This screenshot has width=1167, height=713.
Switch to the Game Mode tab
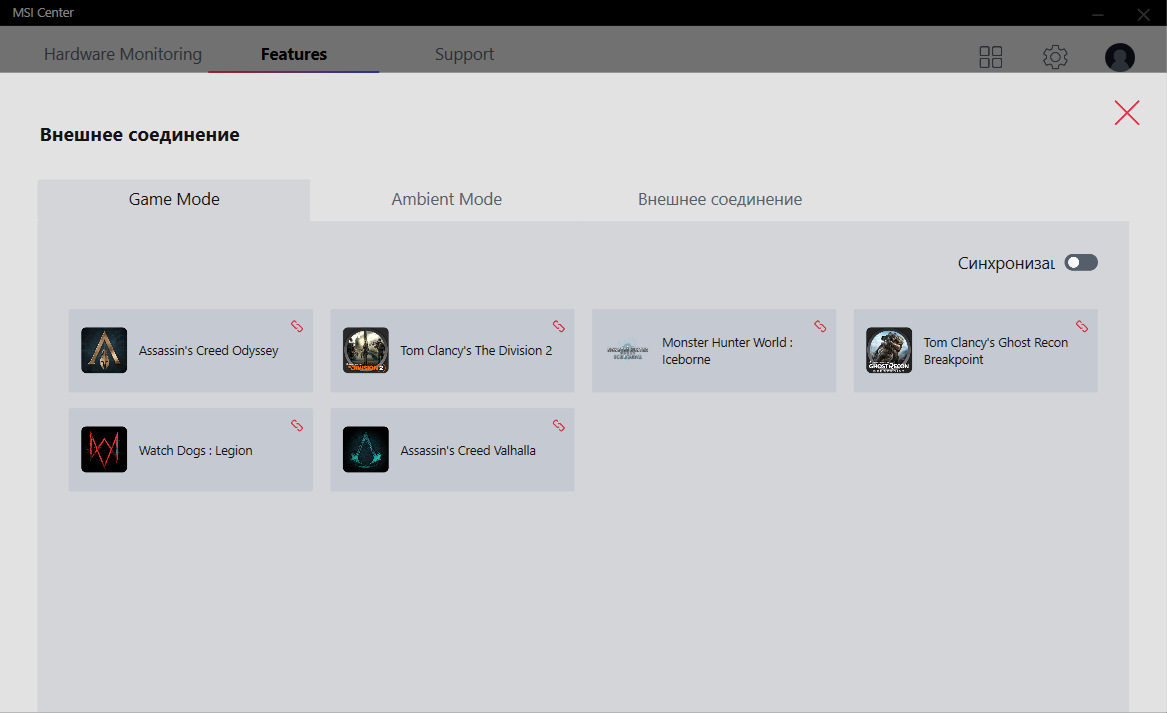[174, 199]
